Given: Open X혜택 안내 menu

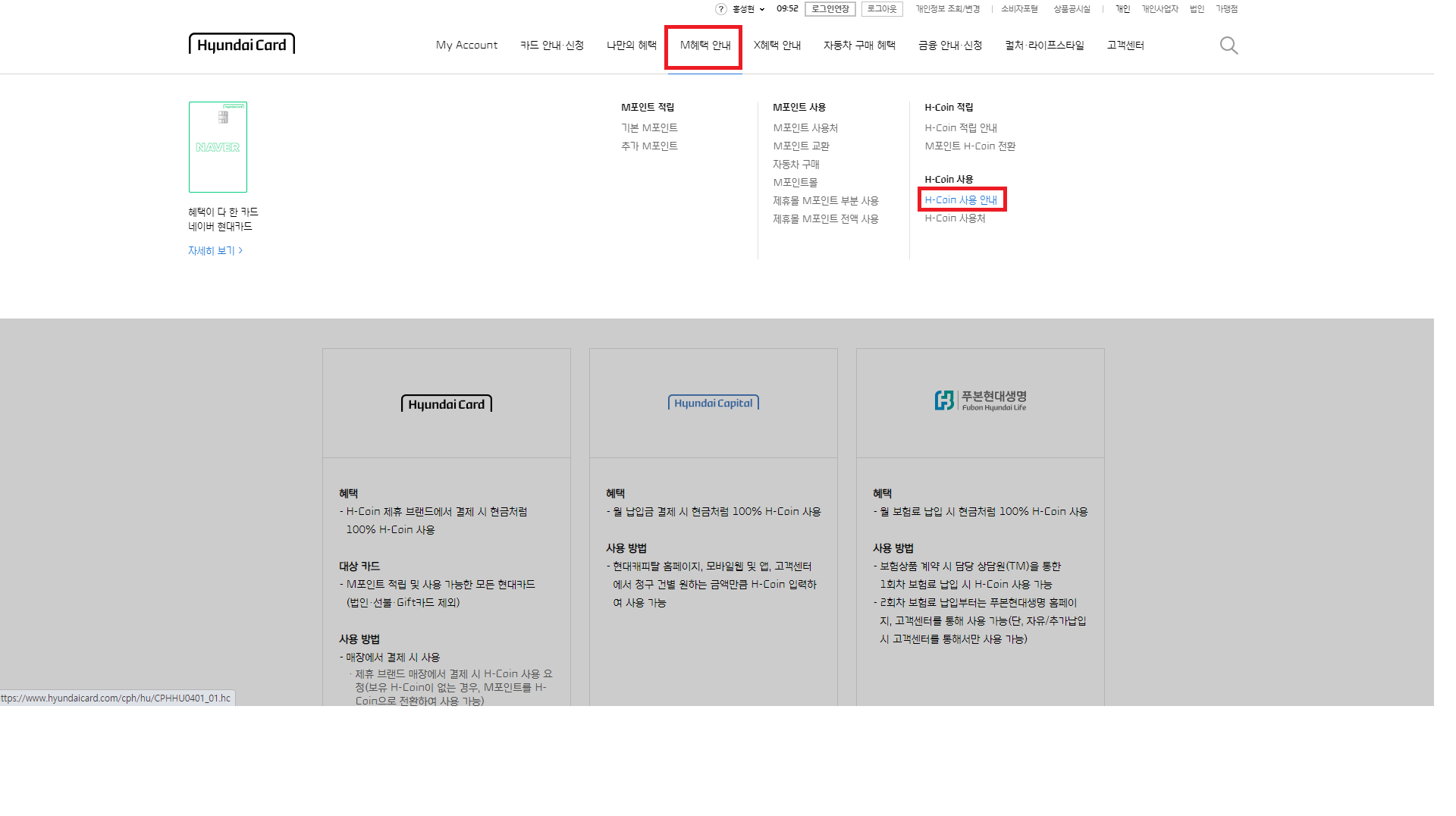Looking at the screenshot, I should click(777, 46).
